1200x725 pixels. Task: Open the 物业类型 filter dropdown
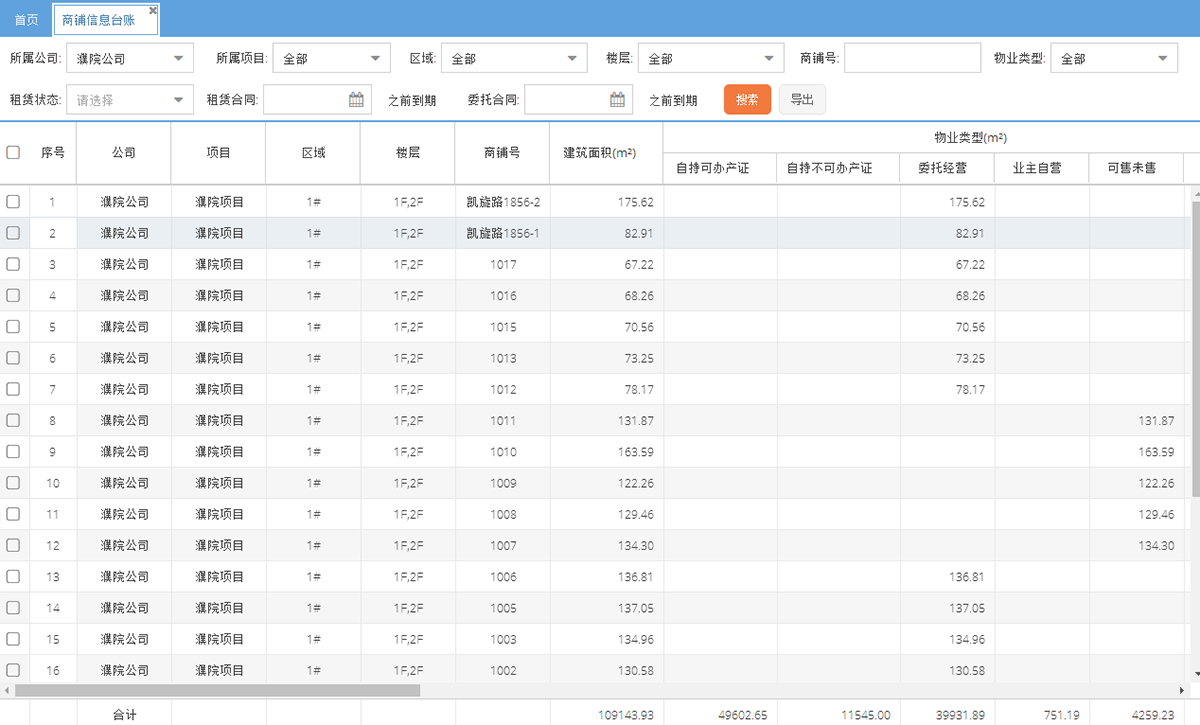pyautogui.click(x=1114, y=59)
